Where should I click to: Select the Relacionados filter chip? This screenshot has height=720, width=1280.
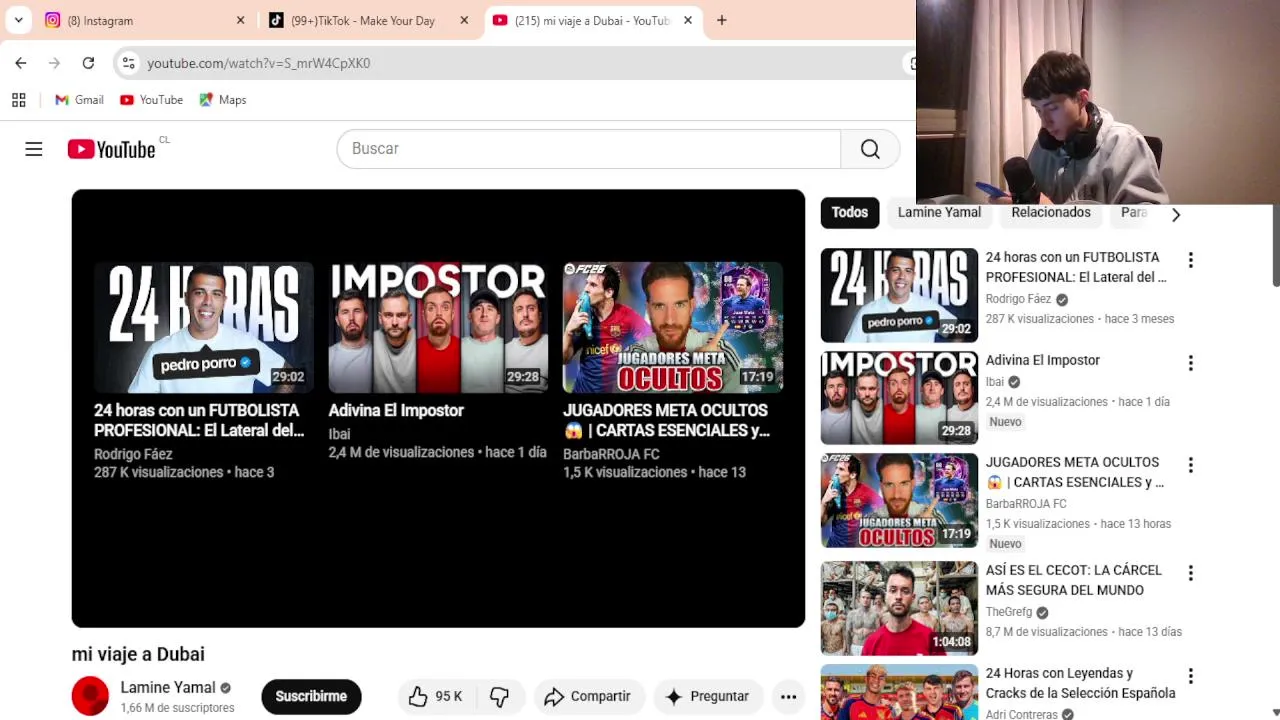1051,212
